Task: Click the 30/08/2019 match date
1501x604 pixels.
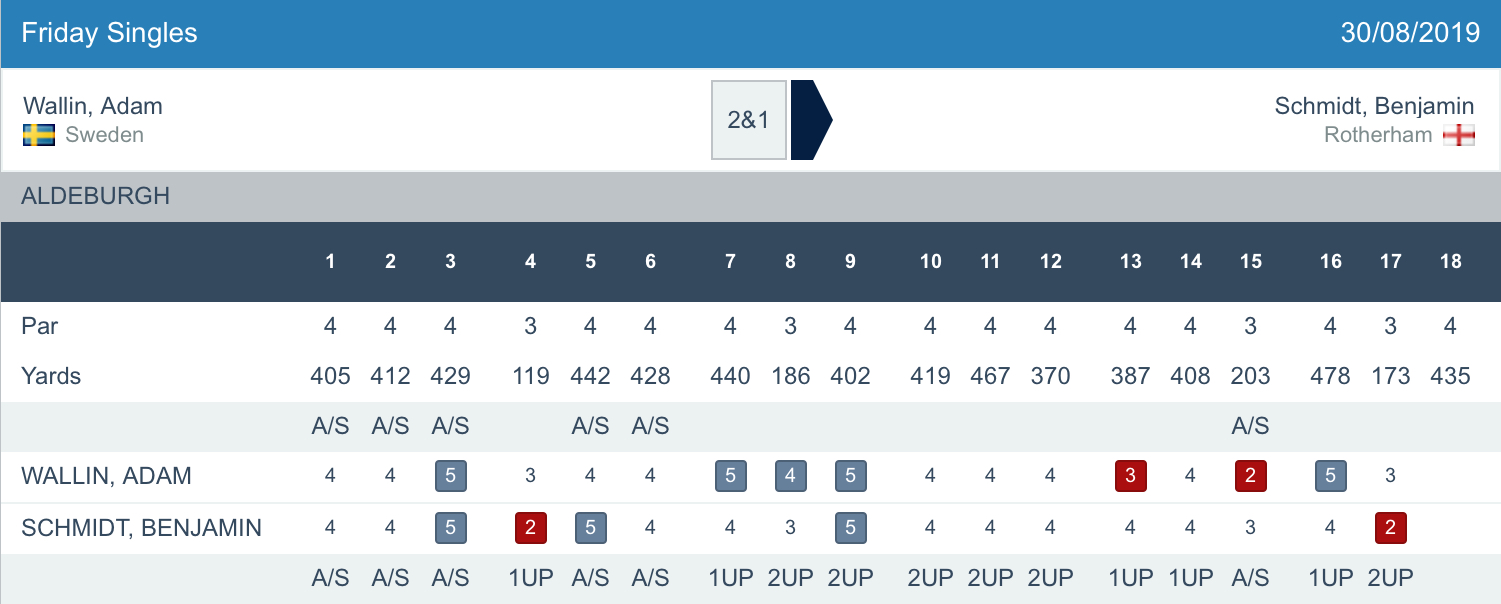Action: pos(1410,33)
